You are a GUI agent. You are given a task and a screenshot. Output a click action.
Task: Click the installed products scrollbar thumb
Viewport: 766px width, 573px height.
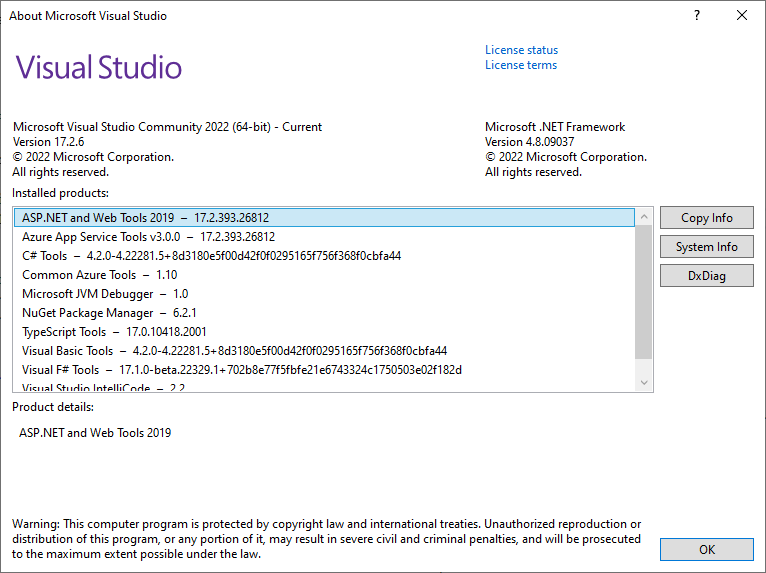(644, 292)
